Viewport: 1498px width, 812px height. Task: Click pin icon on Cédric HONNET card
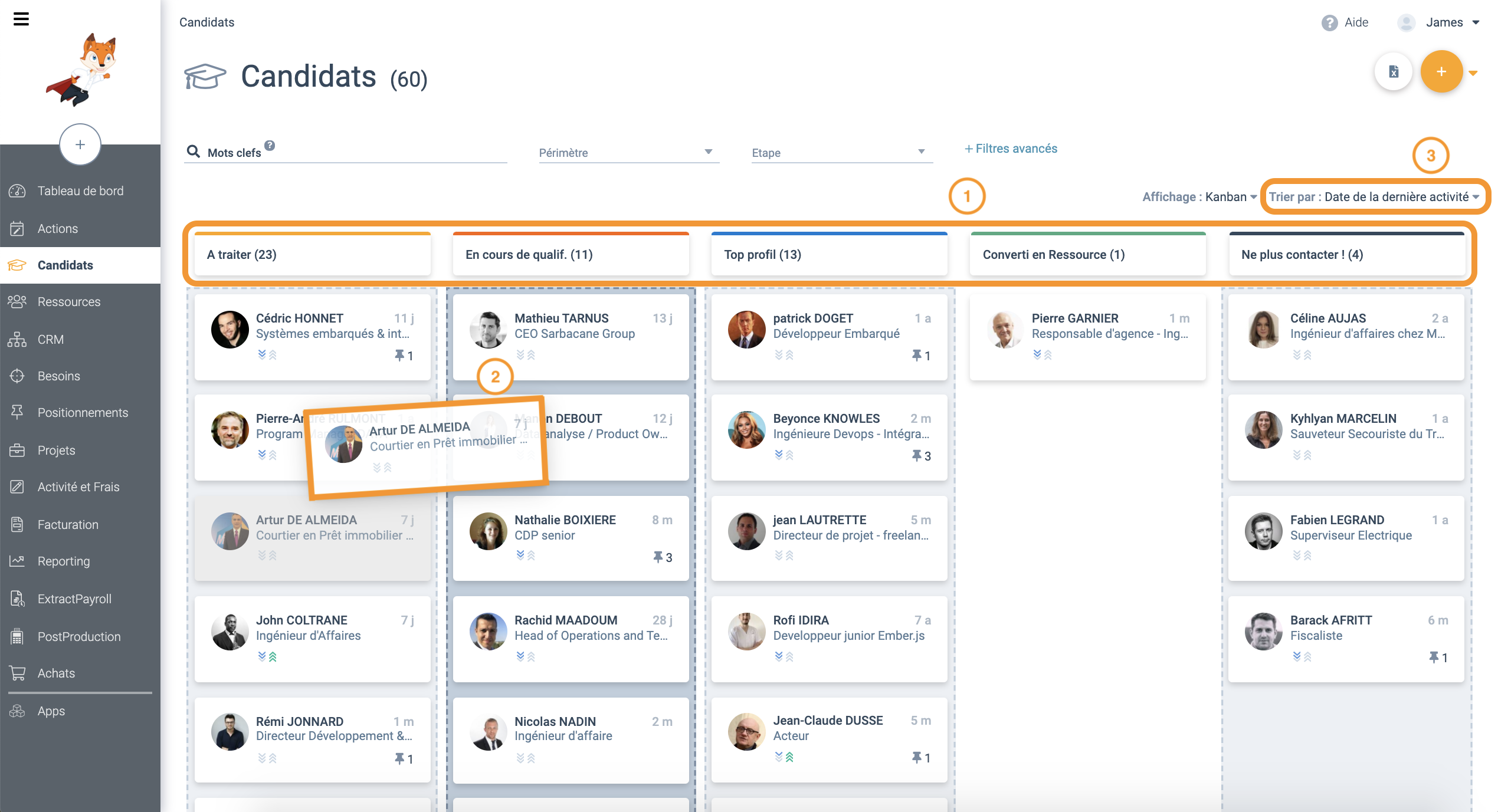[400, 356]
